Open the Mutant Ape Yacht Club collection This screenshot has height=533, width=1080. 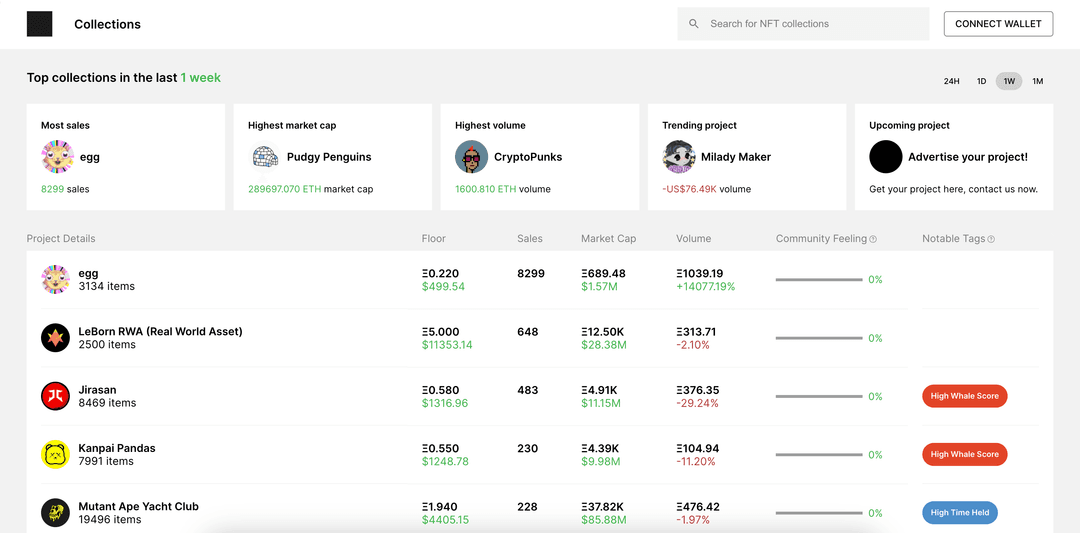[x=138, y=507]
